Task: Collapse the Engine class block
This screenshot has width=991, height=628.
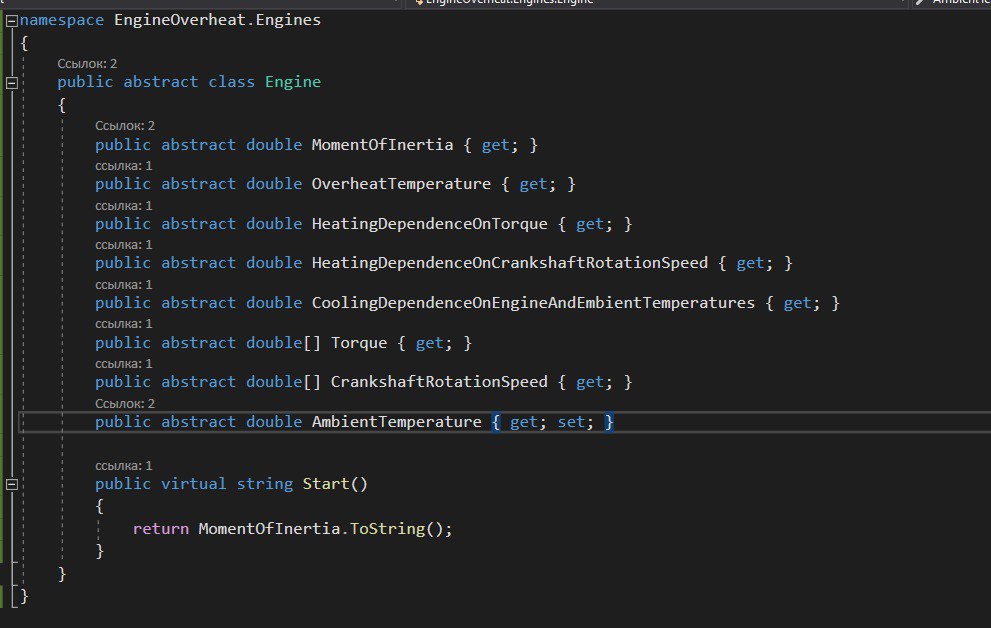Action: click(11, 83)
